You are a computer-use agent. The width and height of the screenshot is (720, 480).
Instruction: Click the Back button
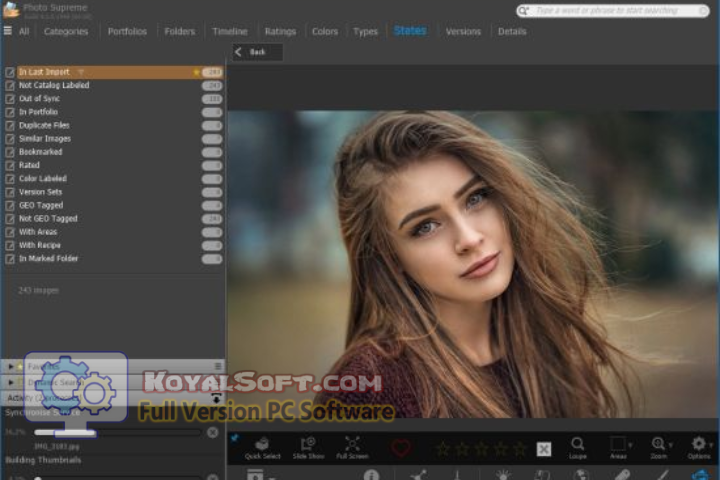pyautogui.click(x=257, y=52)
